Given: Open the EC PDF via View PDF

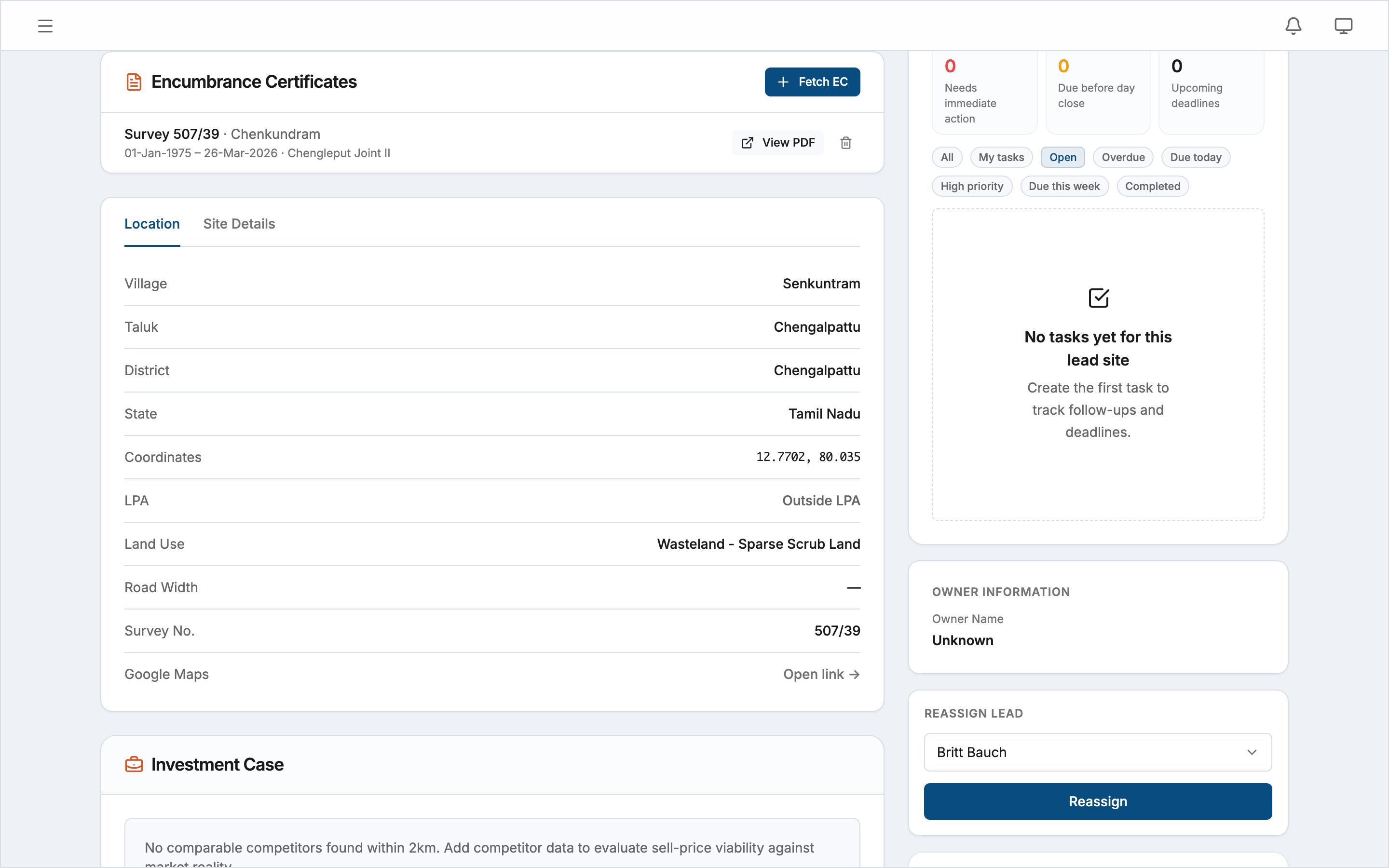Looking at the screenshot, I should (x=778, y=142).
